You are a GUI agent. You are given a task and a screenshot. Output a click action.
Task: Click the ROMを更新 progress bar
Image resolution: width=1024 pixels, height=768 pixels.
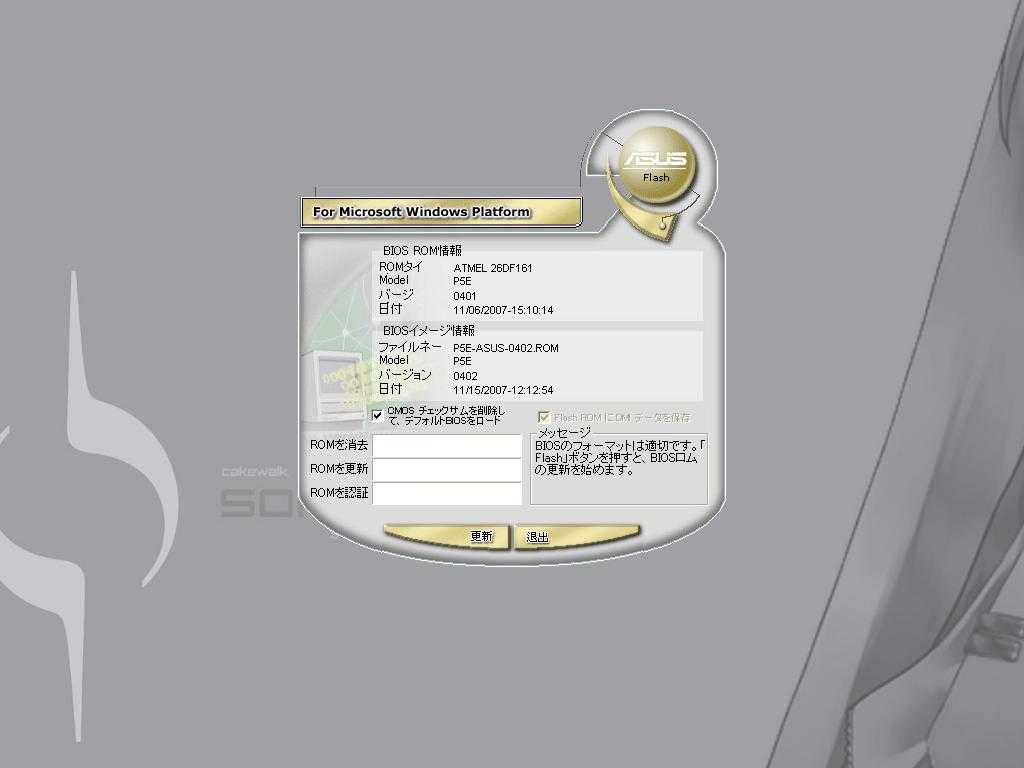[447, 470]
